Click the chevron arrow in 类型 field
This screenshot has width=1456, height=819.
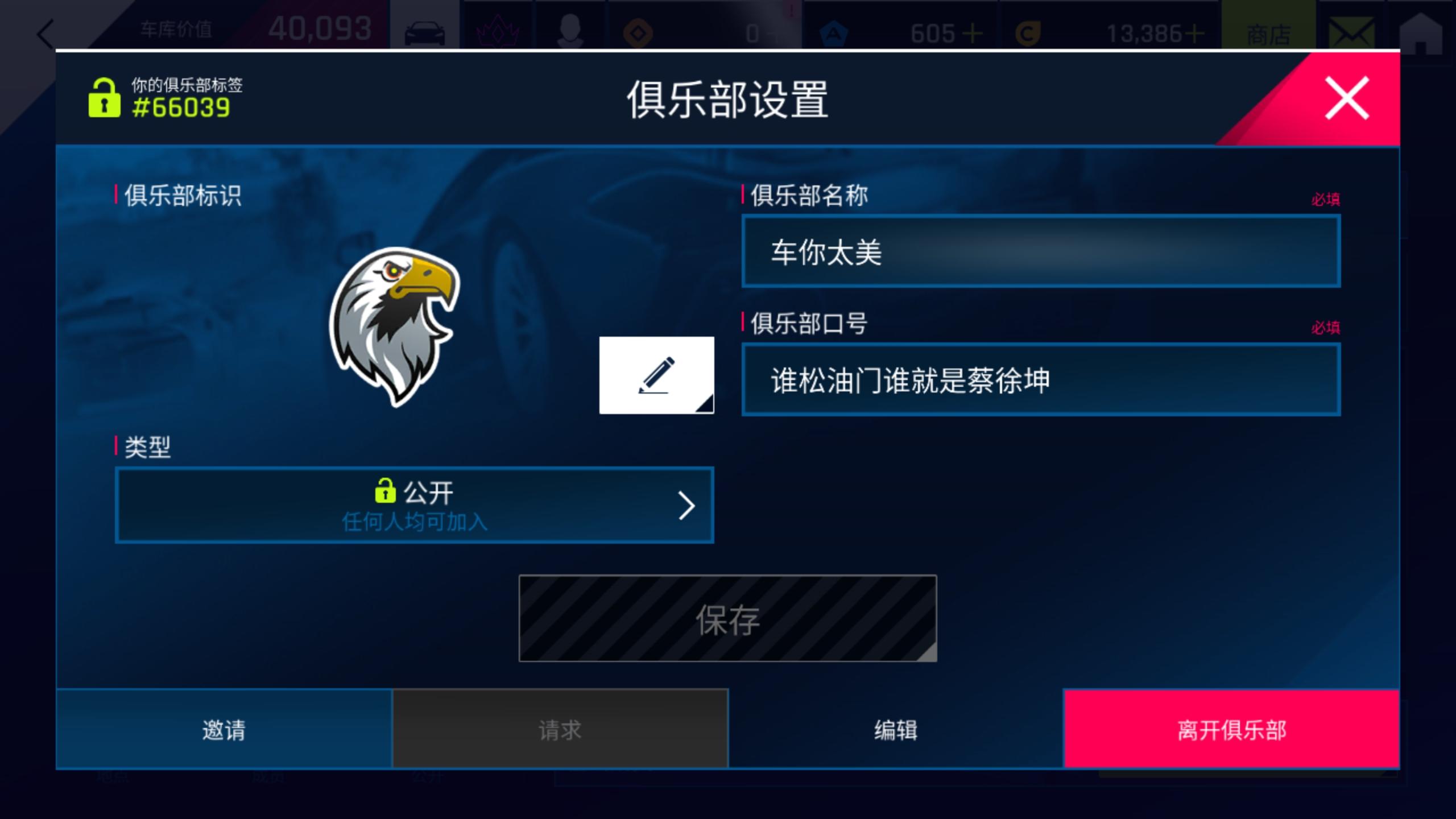[x=686, y=506]
